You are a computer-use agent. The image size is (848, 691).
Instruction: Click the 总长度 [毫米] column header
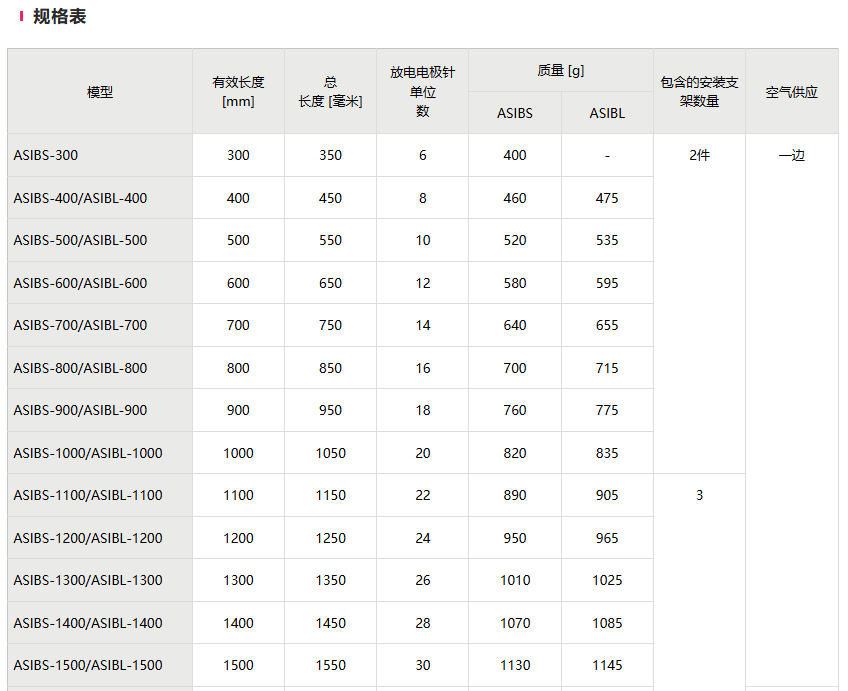tap(330, 92)
